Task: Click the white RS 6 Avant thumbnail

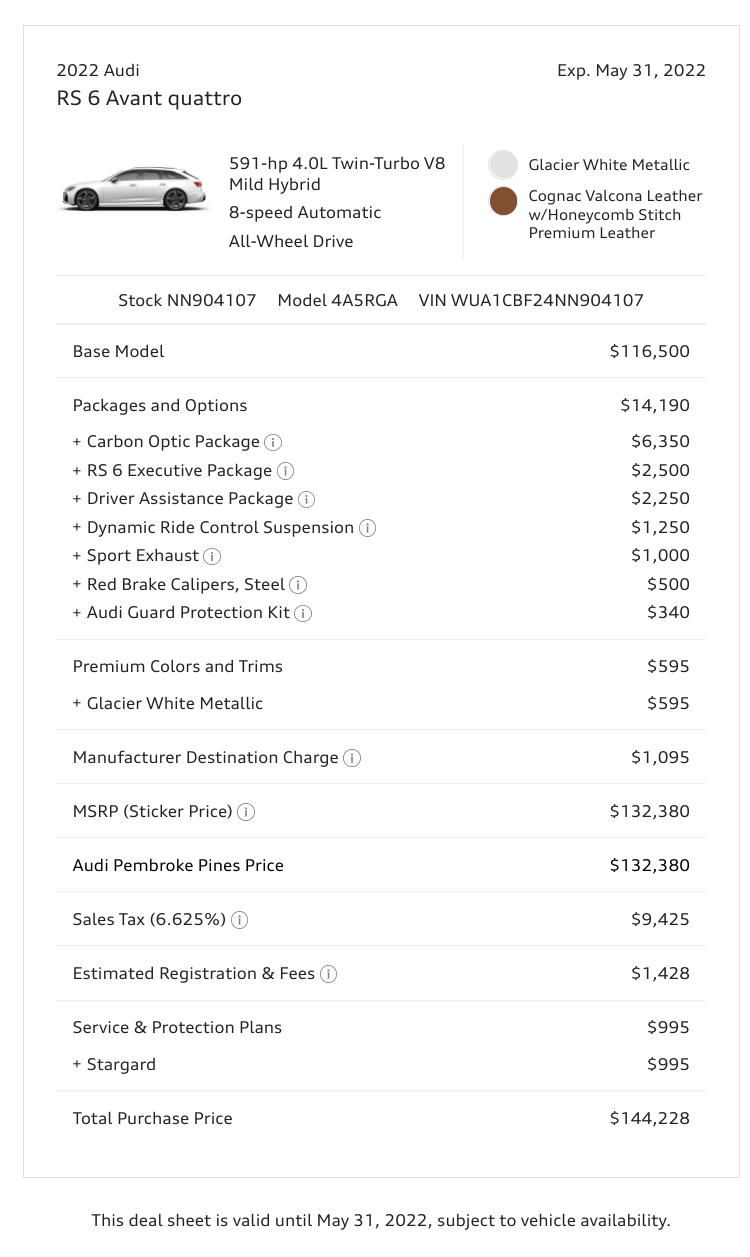Action: pyautogui.click(x=133, y=190)
